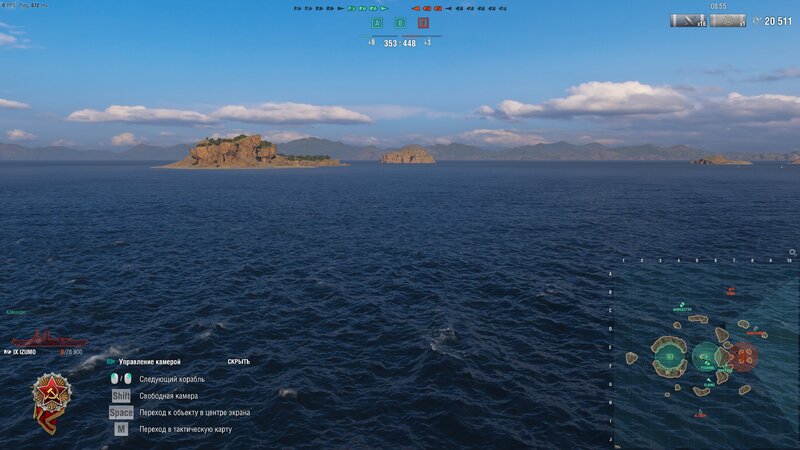Click the allied team score progress bar
This screenshot has height=450, width=800.
(x=378, y=36)
